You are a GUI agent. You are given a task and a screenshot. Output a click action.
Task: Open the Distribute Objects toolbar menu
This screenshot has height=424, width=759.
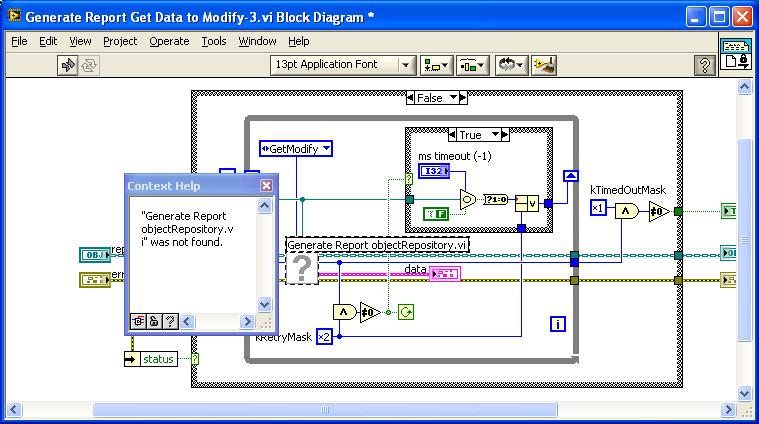tap(472, 65)
